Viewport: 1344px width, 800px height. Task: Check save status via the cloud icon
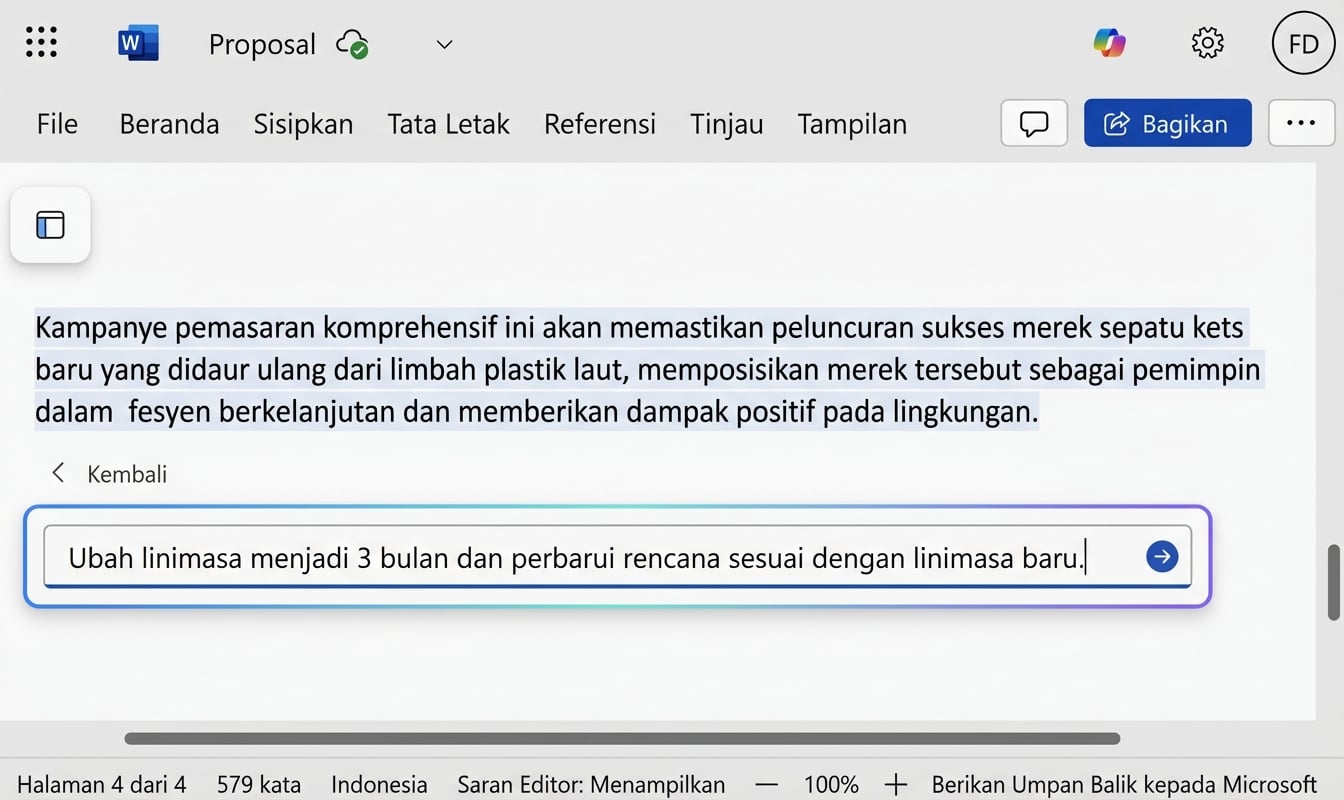pos(352,44)
